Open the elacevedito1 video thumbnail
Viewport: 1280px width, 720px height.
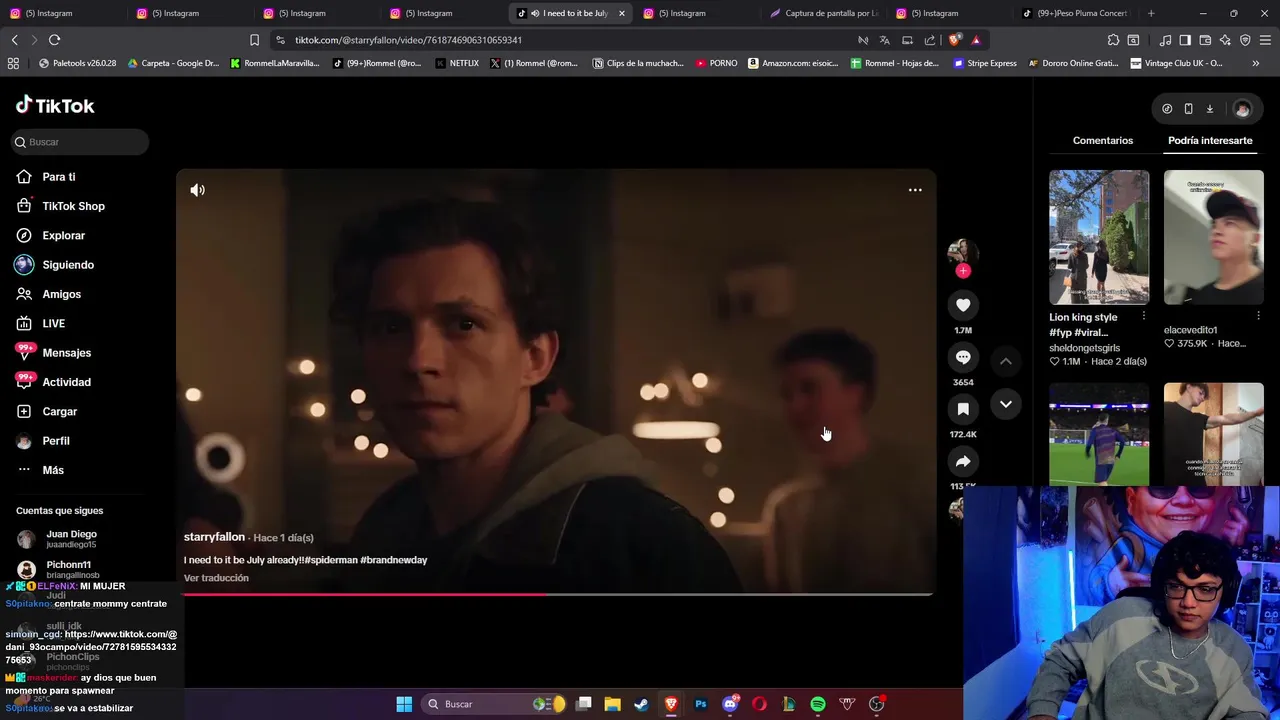(x=1214, y=237)
